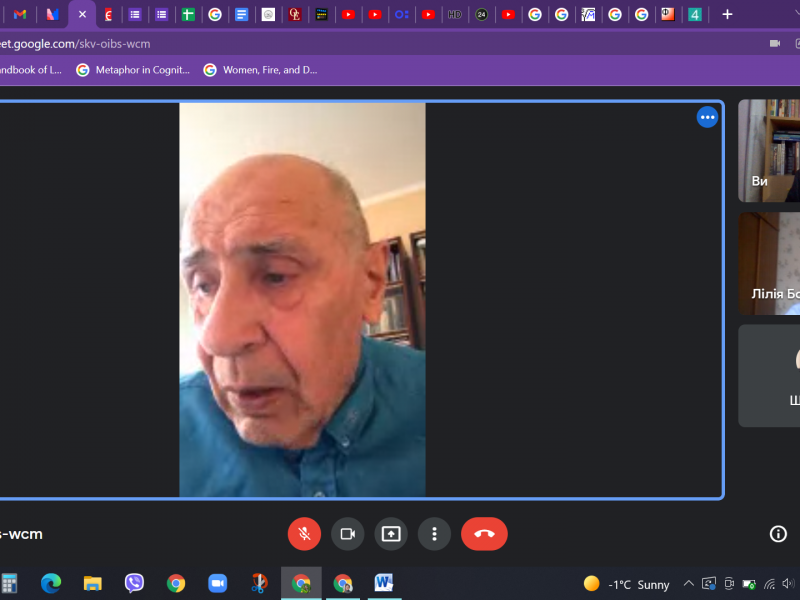Open Microsoft Word from the taskbar

pyautogui.click(x=384, y=583)
